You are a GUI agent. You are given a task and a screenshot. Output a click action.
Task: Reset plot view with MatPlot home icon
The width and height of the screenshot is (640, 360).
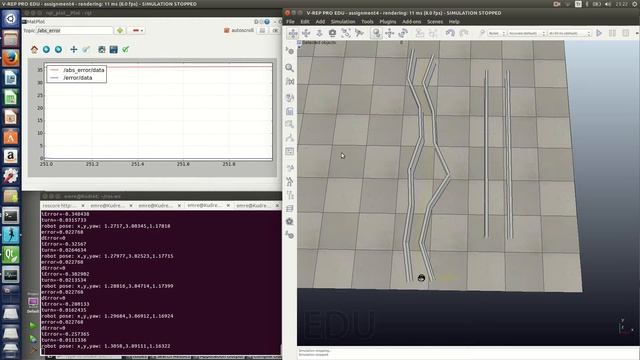pyautogui.click(x=34, y=49)
